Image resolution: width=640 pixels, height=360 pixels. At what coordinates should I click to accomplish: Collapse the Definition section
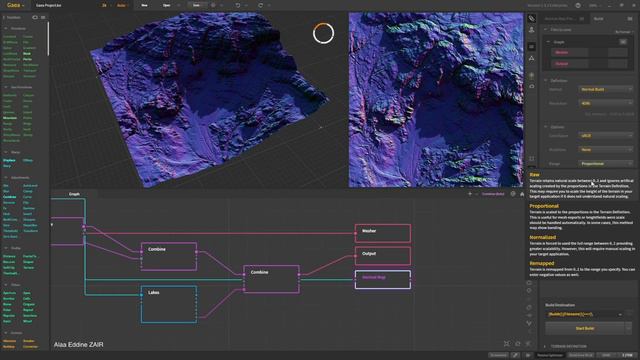click(x=545, y=81)
